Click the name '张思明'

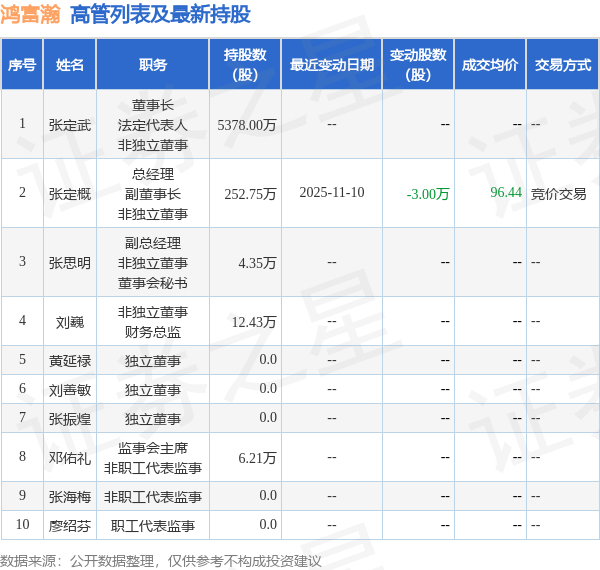[70, 263]
